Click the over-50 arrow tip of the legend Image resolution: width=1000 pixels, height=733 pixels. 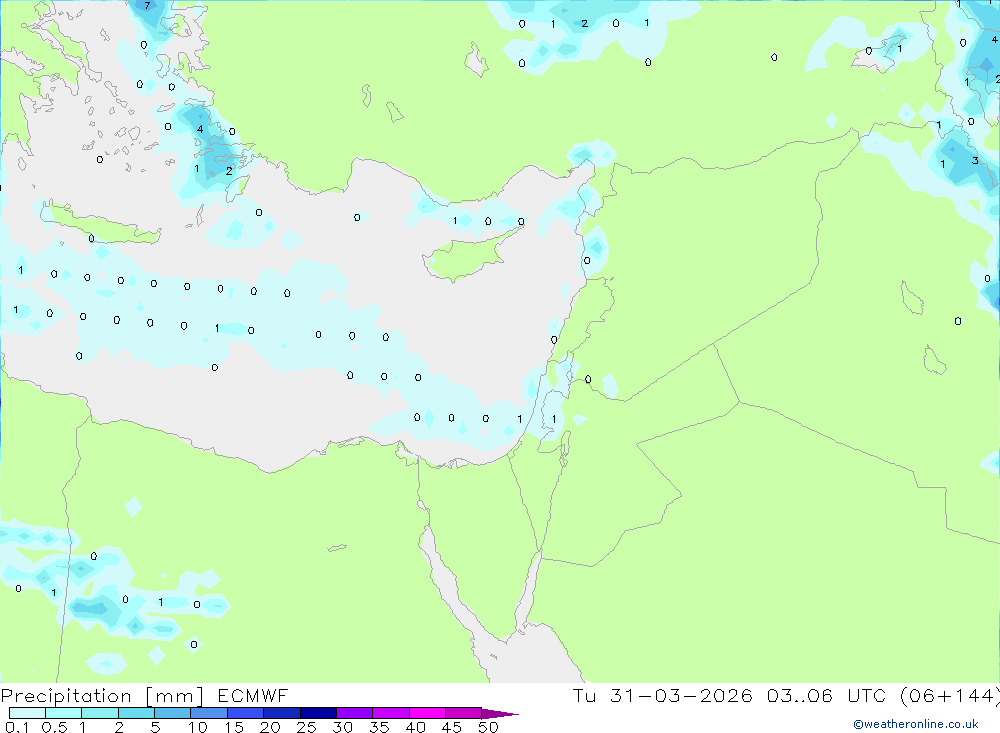click(x=500, y=714)
